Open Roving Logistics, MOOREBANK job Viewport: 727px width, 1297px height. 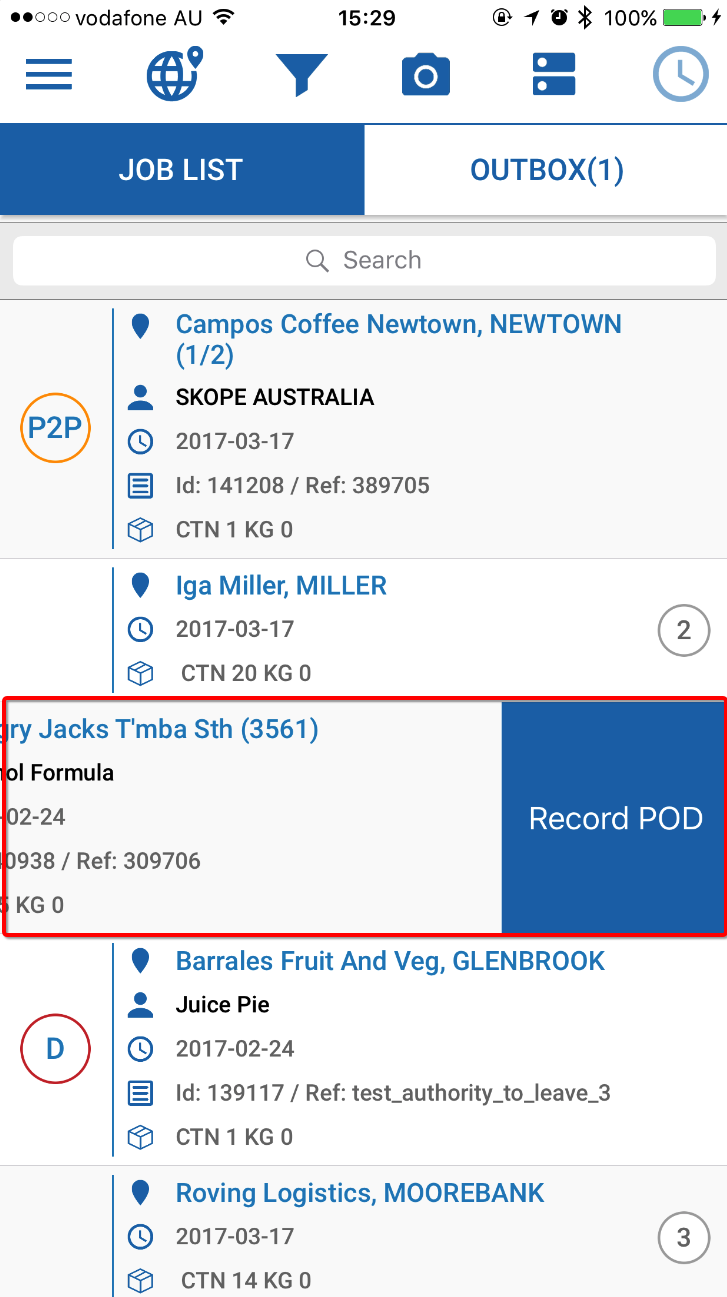click(x=360, y=1193)
